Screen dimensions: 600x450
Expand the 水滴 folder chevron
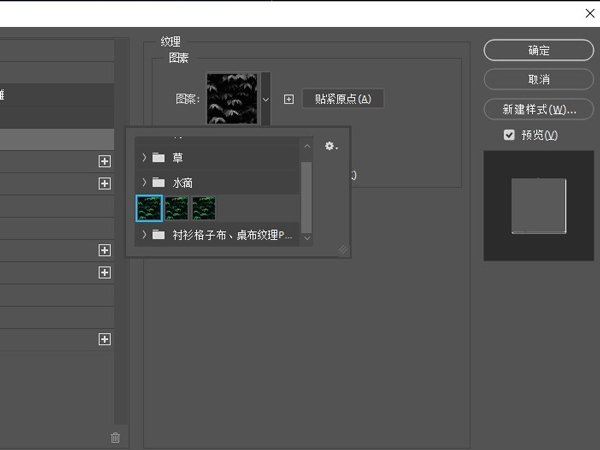[x=144, y=183]
